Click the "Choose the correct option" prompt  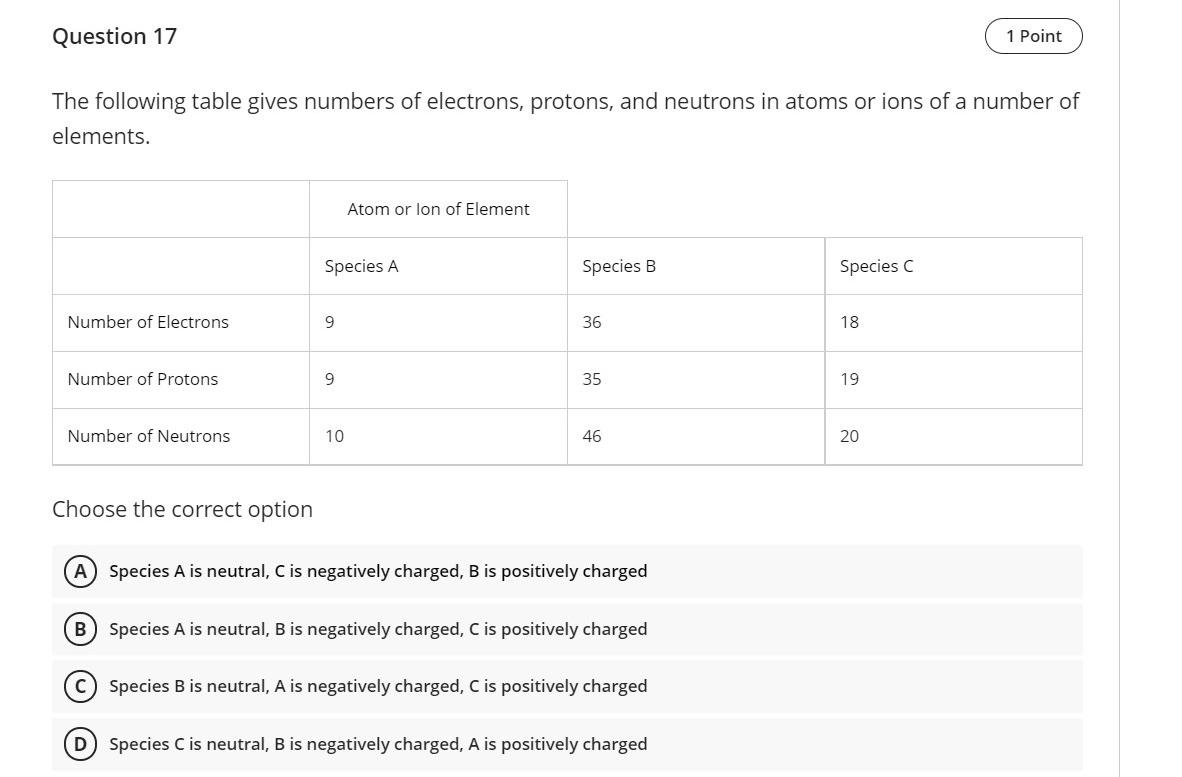[182, 509]
